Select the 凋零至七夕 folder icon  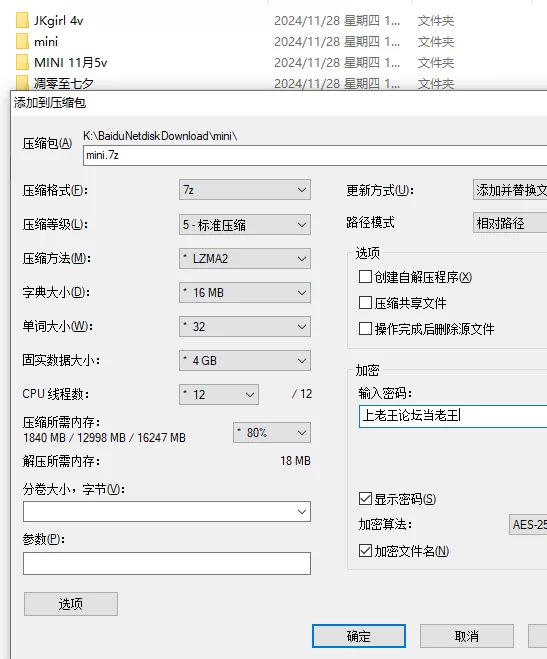pos(22,82)
